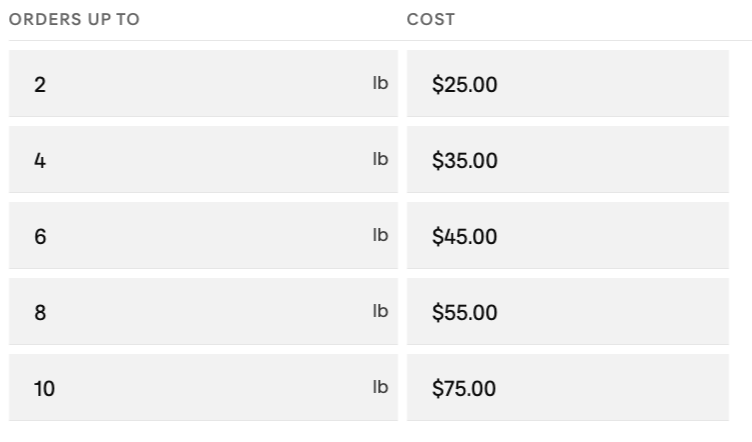Click the lb unit label beside 10
Screen dimensions: 752x442
380,387
